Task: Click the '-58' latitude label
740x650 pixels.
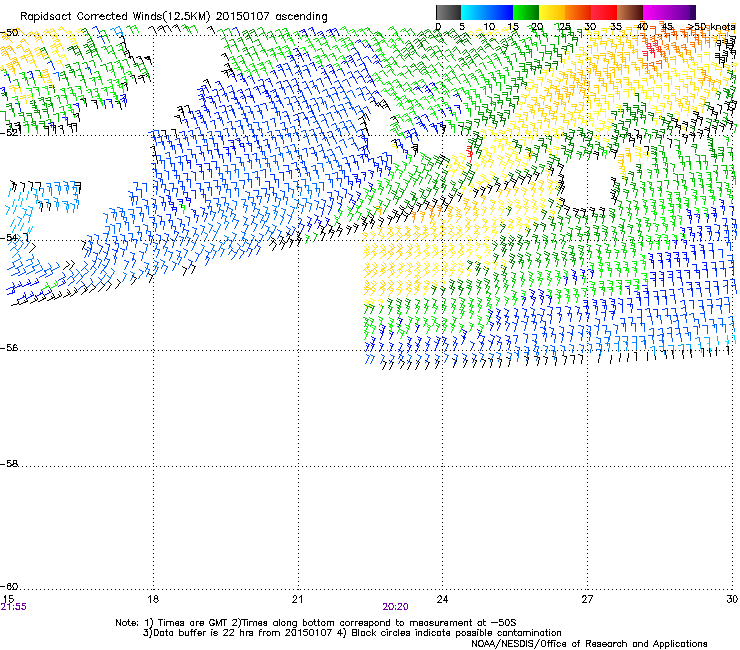Action: coord(9,464)
